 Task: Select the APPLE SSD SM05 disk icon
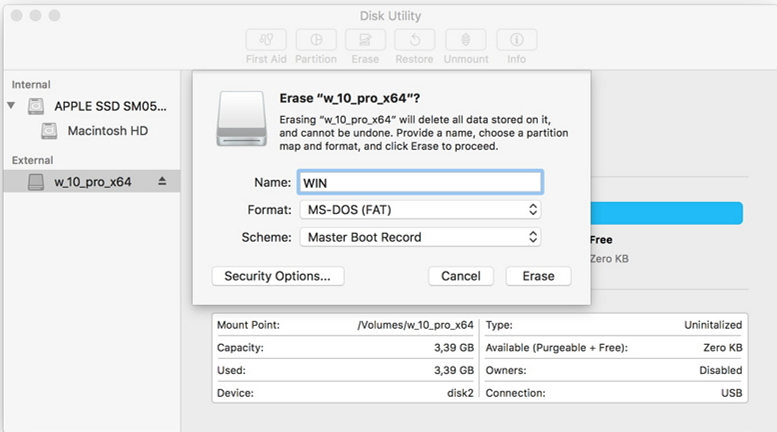[36, 106]
